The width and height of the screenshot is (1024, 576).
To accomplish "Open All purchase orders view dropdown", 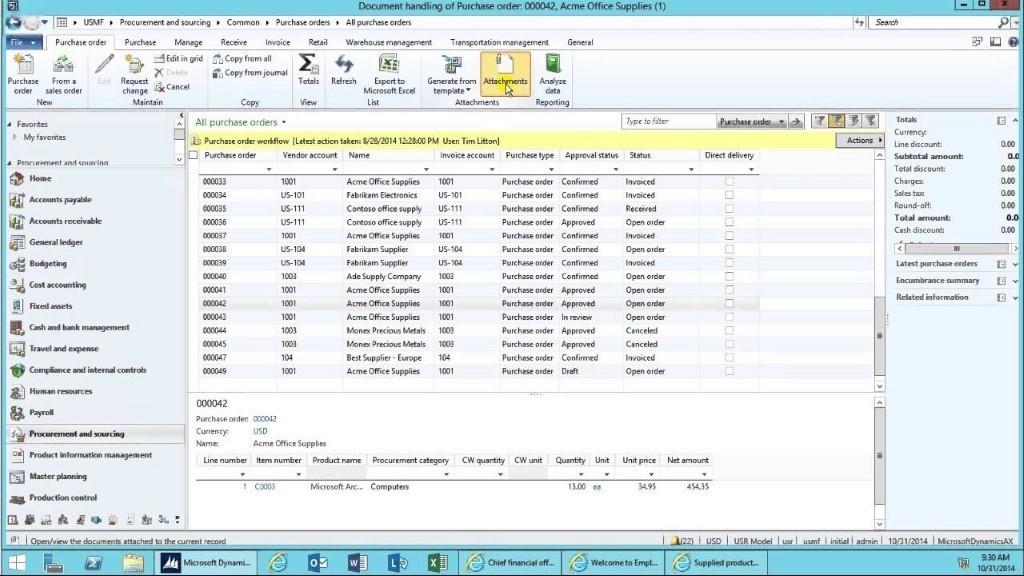I will 283,122.
